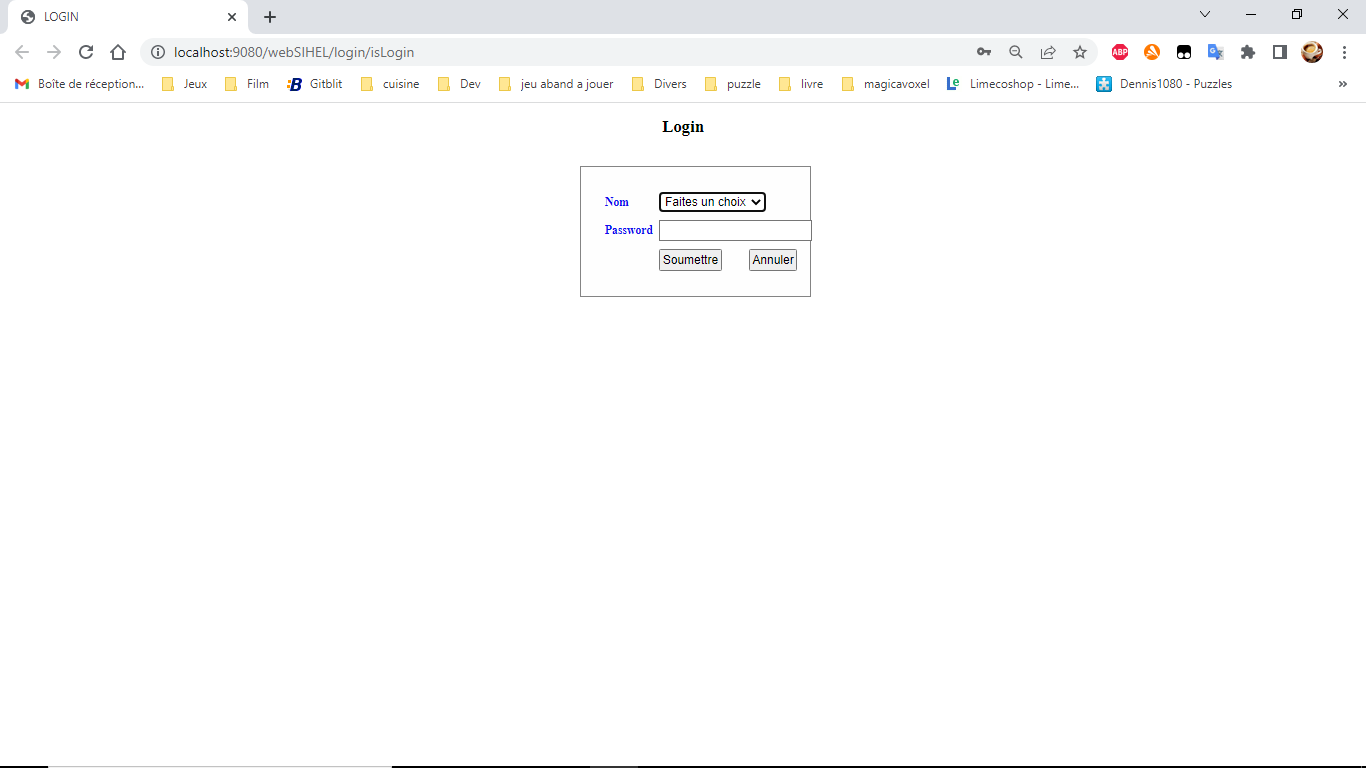Open 'jeu aband a jouer' bookmark folder
The width and height of the screenshot is (1366, 768).
click(556, 84)
